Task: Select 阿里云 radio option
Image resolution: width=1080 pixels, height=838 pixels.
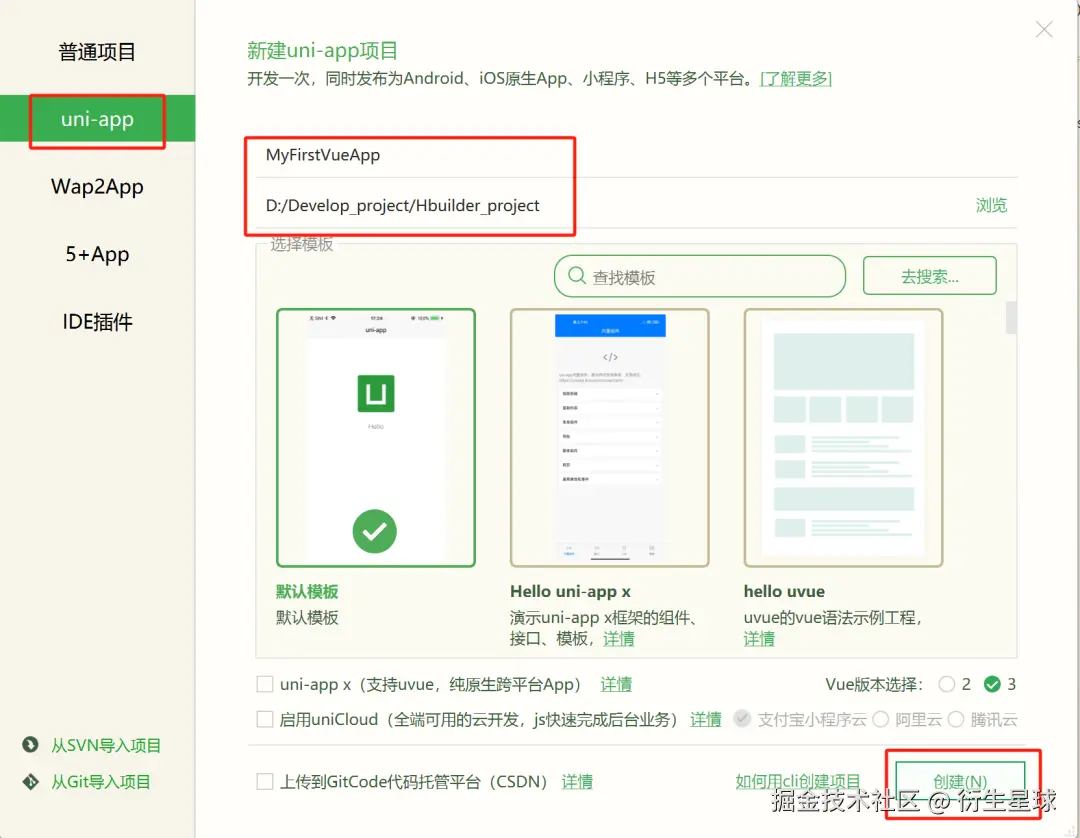Action: coord(880,719)
